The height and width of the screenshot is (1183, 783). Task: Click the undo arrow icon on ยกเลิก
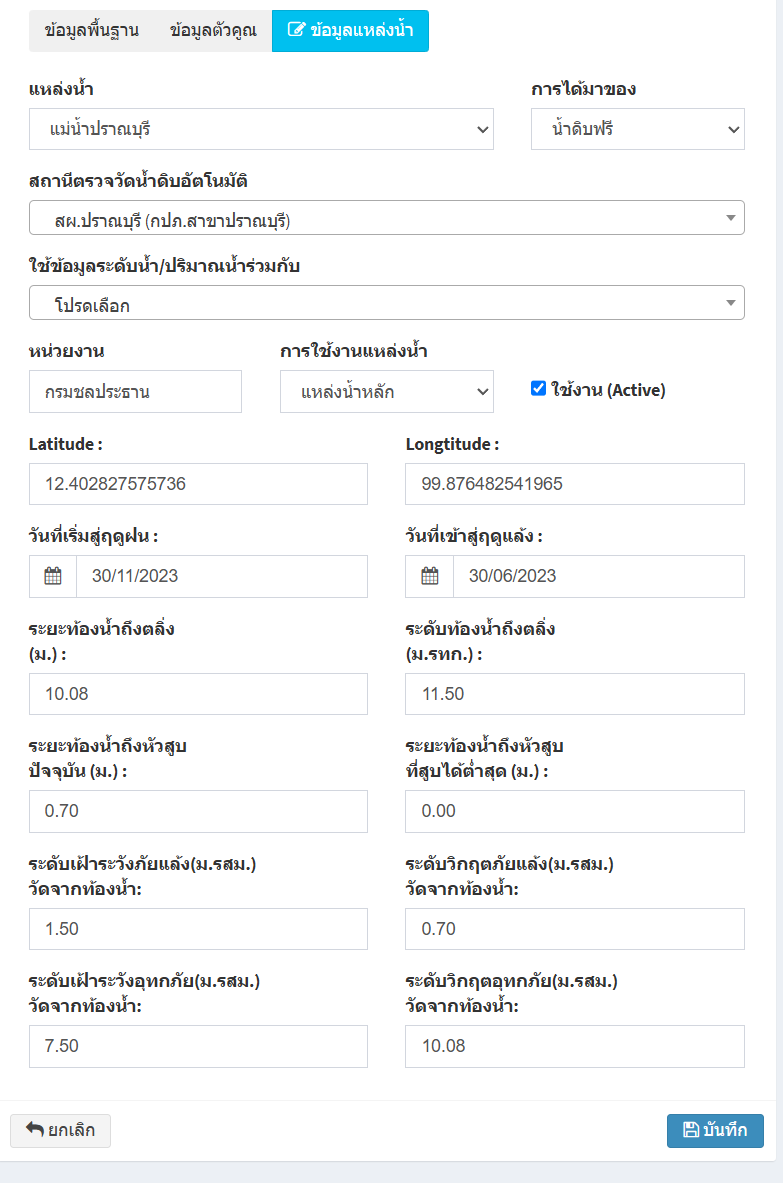[x=35, y=1129]
